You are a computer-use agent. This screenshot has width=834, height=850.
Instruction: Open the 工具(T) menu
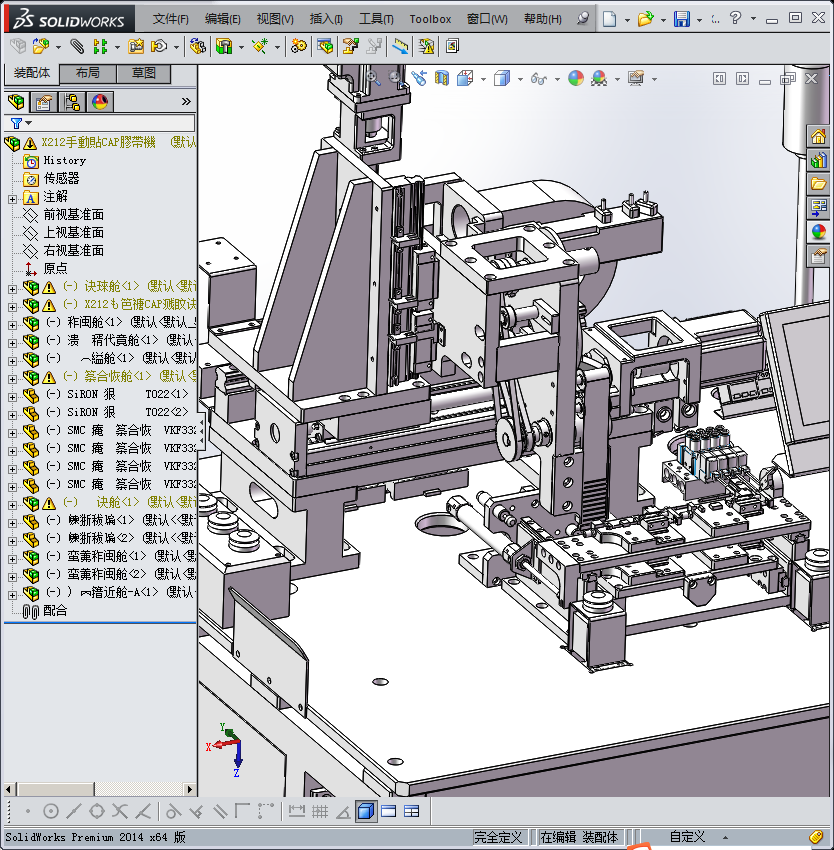(x=376, y=19)
